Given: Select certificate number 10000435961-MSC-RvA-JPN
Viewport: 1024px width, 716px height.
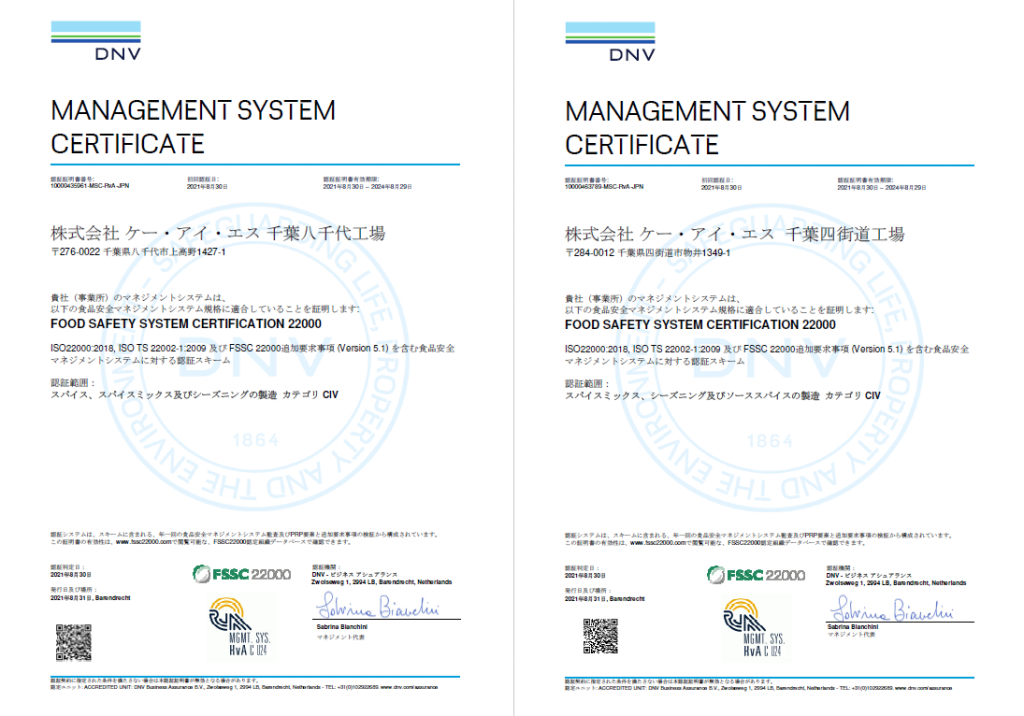Looking at the screenshot, I should tap(90, 186).
